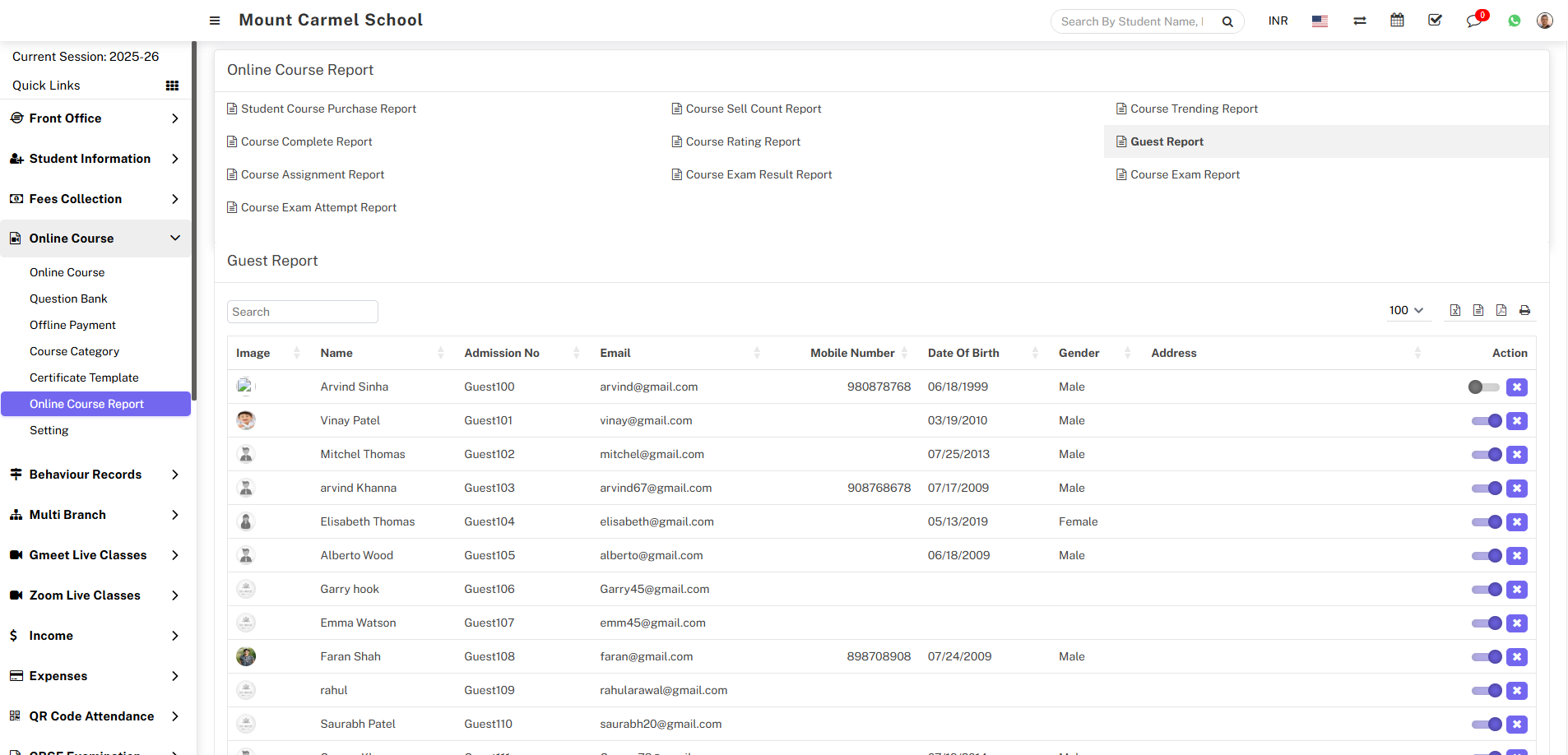Open Student Course Purchase Report link

click(x=328, y=109)
